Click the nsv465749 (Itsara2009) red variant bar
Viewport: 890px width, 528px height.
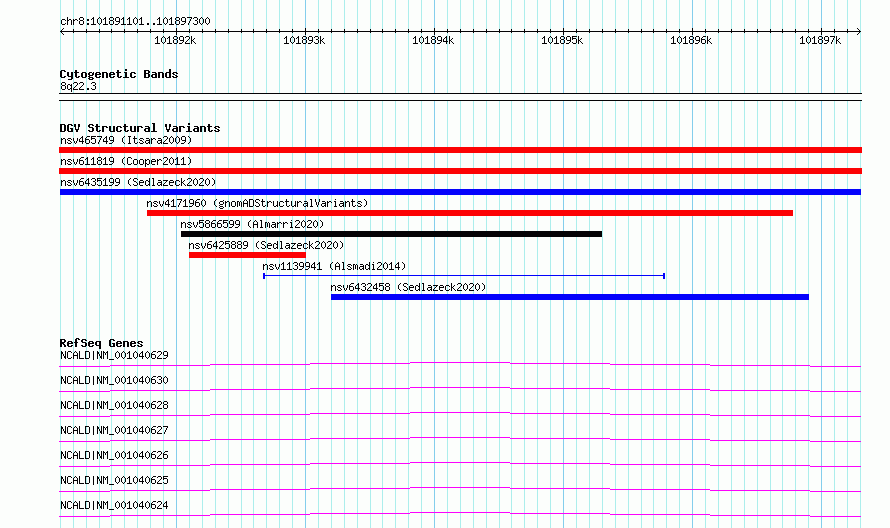(x=460, y=150)
